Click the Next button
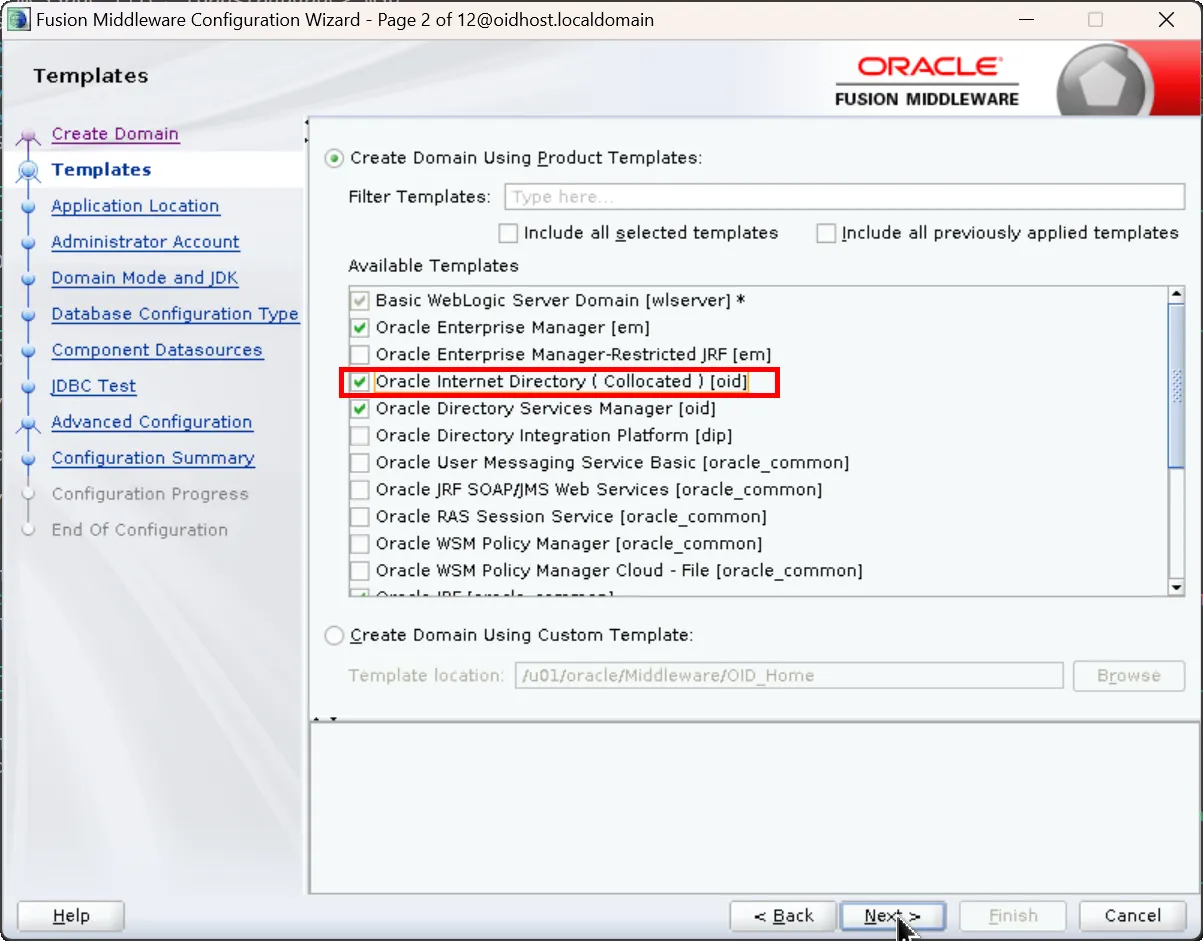 tap(893, 916)
